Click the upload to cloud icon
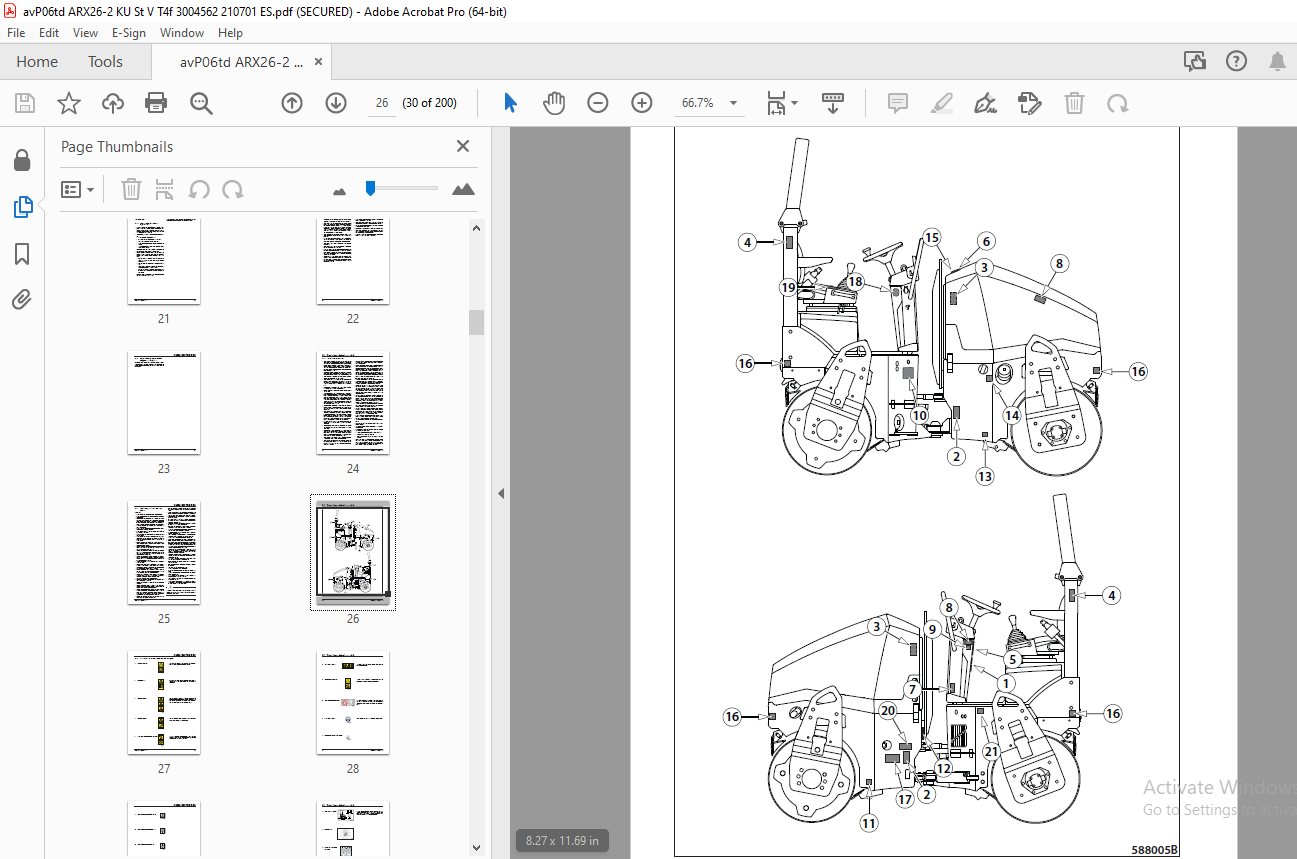The height and width of the screenshot is (859, 1297). [x=112, y=103]
